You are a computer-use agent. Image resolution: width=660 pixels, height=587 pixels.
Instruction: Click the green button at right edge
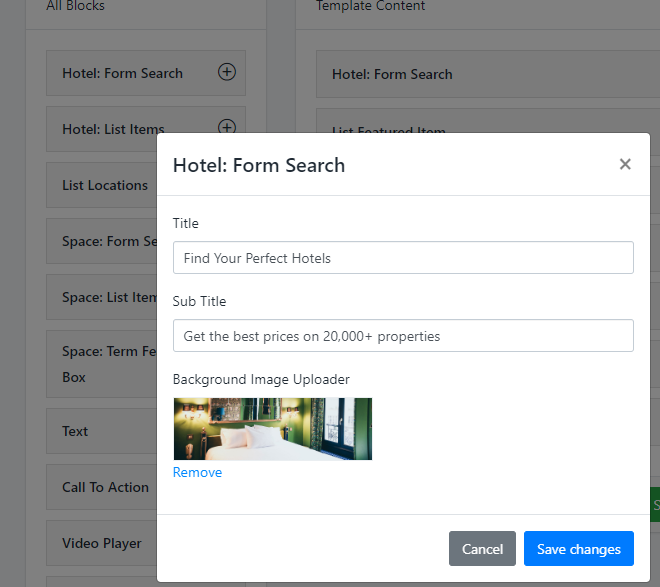(x=655, y=505)
